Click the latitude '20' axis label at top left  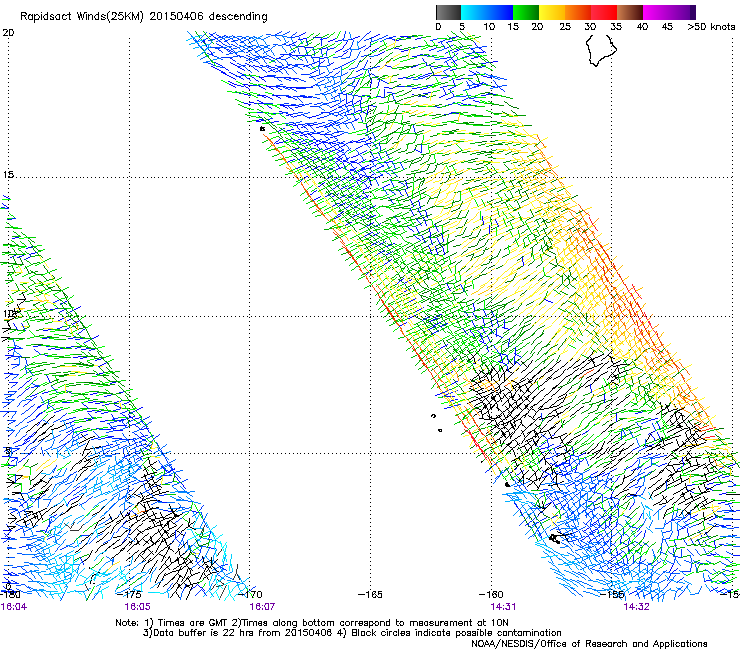coord(8,33)
